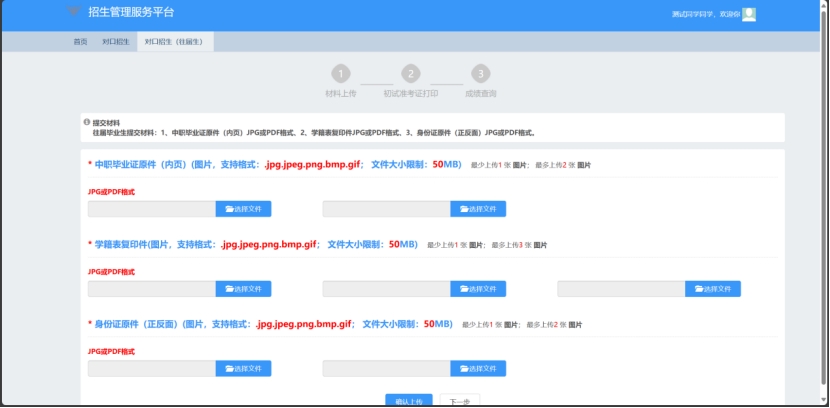Click the info icon beside 提交材料
Screen dimensions: 830x408
(x=87, y=122)
